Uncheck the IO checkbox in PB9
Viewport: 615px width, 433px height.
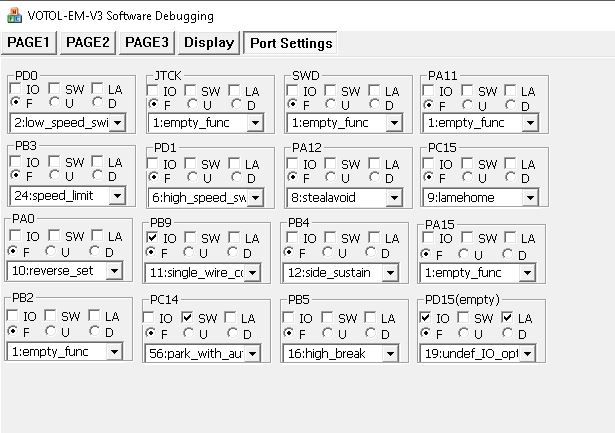click(153, 238)
